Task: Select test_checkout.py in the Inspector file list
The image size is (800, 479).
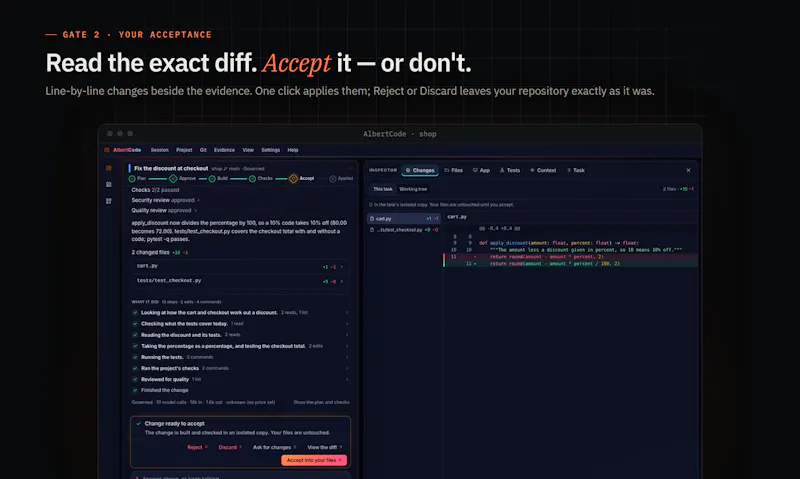Action: 404,230
